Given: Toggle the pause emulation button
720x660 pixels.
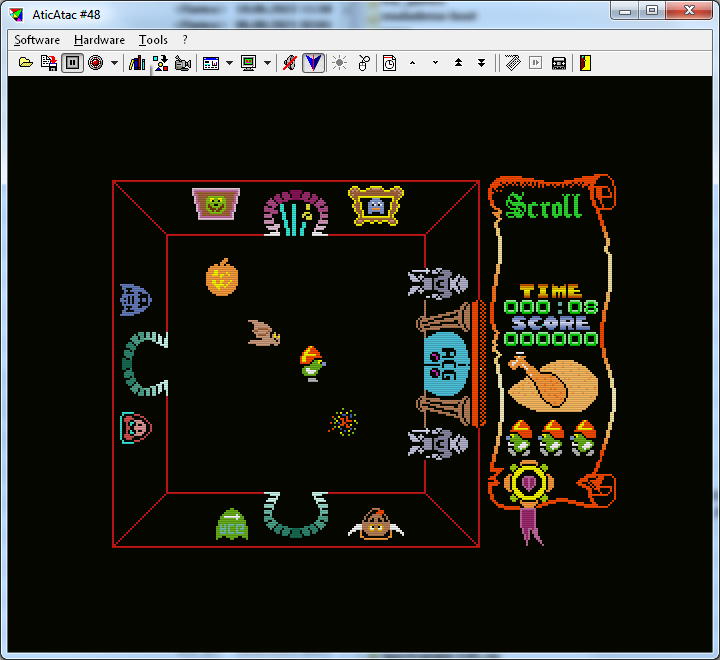Looking at the screenshot, I should point(73,63).
